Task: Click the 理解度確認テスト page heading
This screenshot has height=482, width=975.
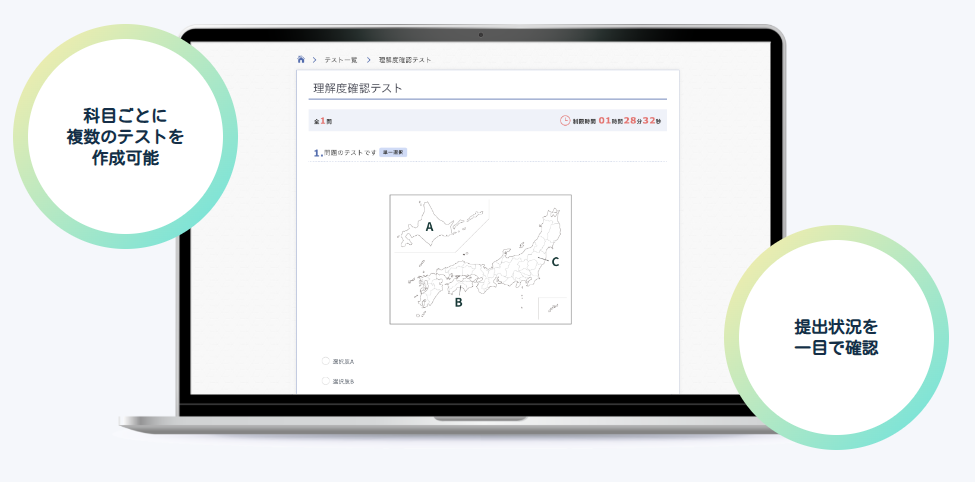Action: pyautogui.click(x=357, y=88)
